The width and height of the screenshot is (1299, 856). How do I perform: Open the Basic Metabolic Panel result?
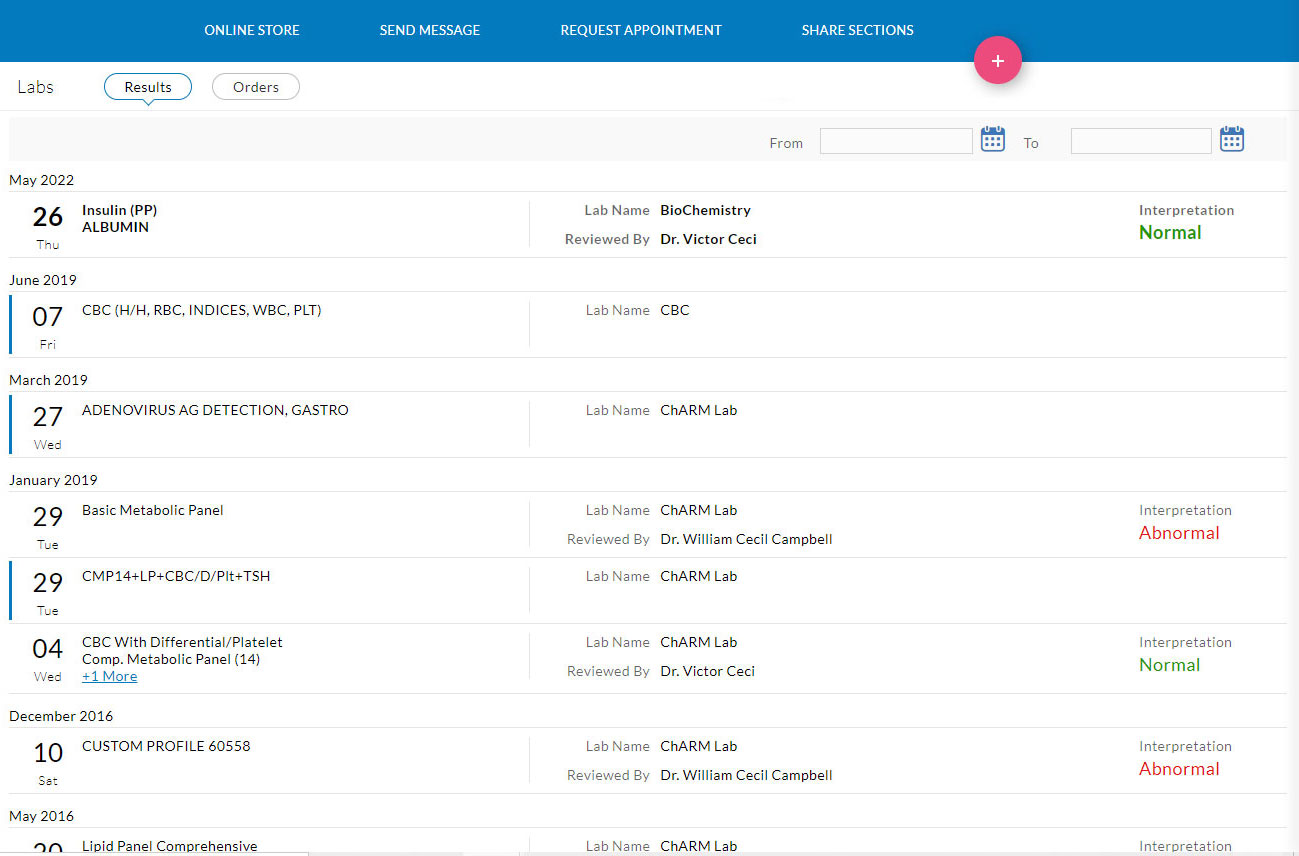point(153,510)
